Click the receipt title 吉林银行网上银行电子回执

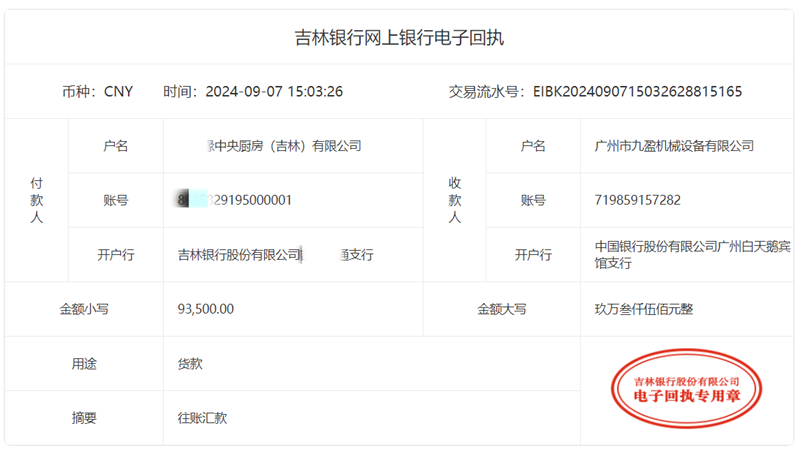(x=400, y=38)
